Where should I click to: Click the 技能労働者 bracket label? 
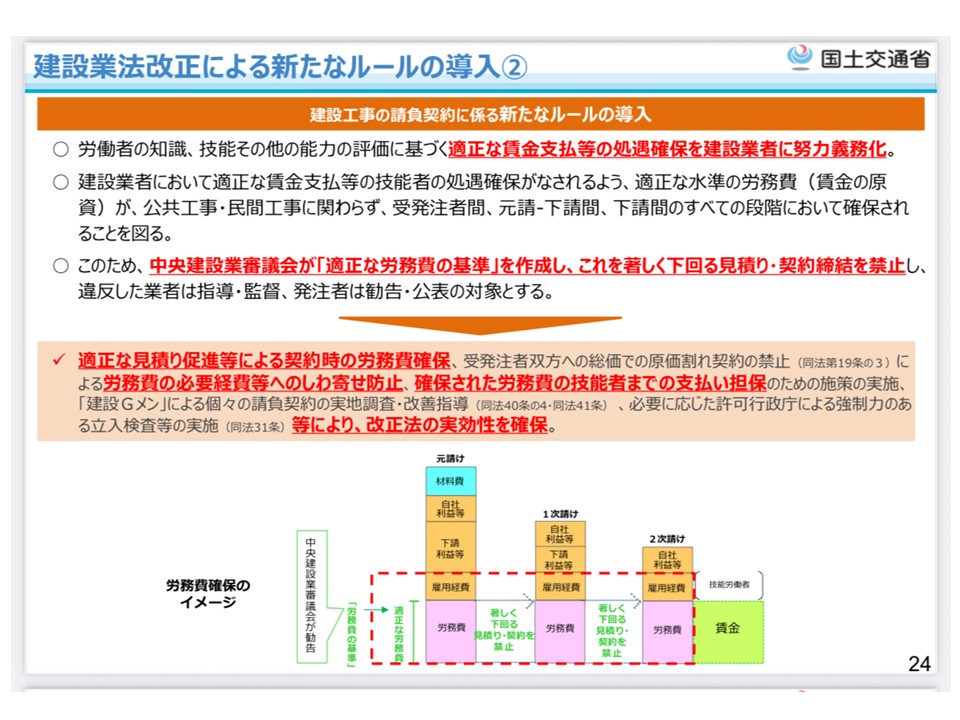(728, 585)
